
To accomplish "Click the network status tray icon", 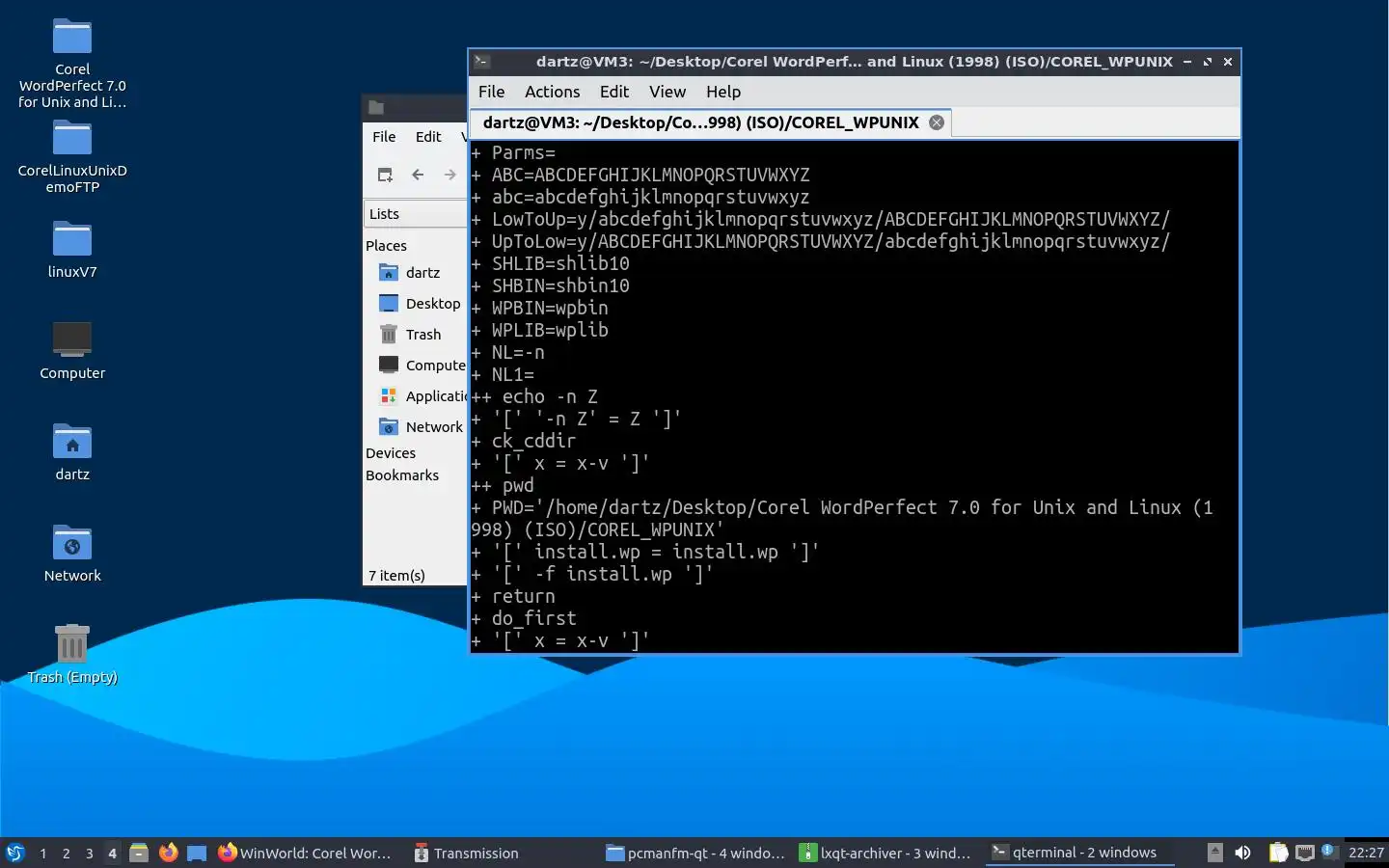I will (x=1305, y=853).
